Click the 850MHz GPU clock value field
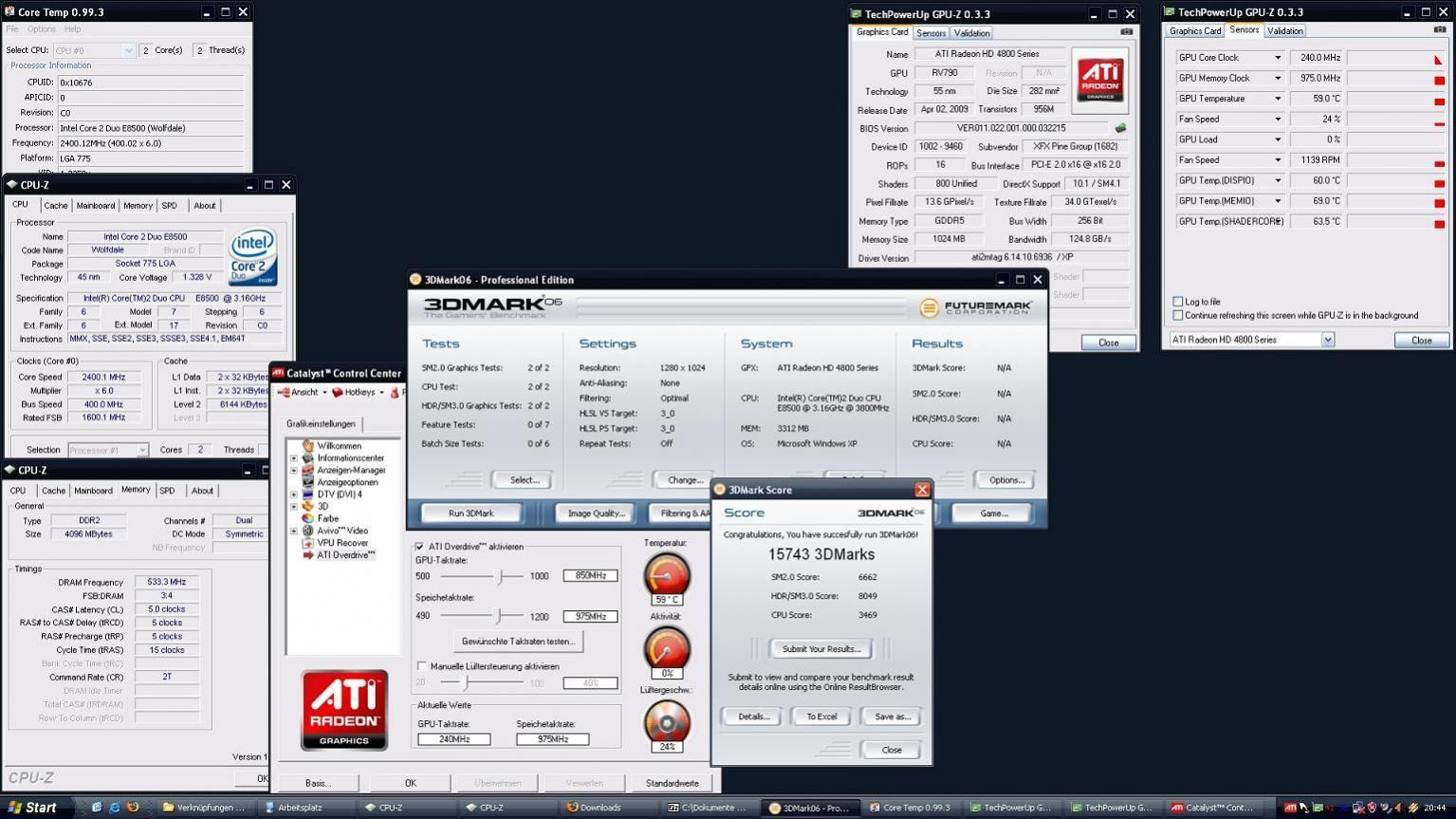This screenshot has height=819, width=1456. [x=590, y=576]
